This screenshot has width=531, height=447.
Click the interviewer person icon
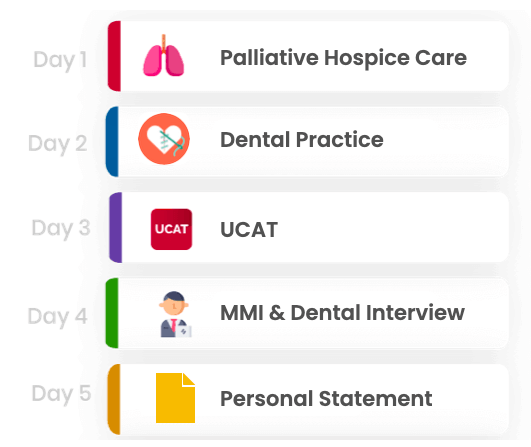point(175,314)
